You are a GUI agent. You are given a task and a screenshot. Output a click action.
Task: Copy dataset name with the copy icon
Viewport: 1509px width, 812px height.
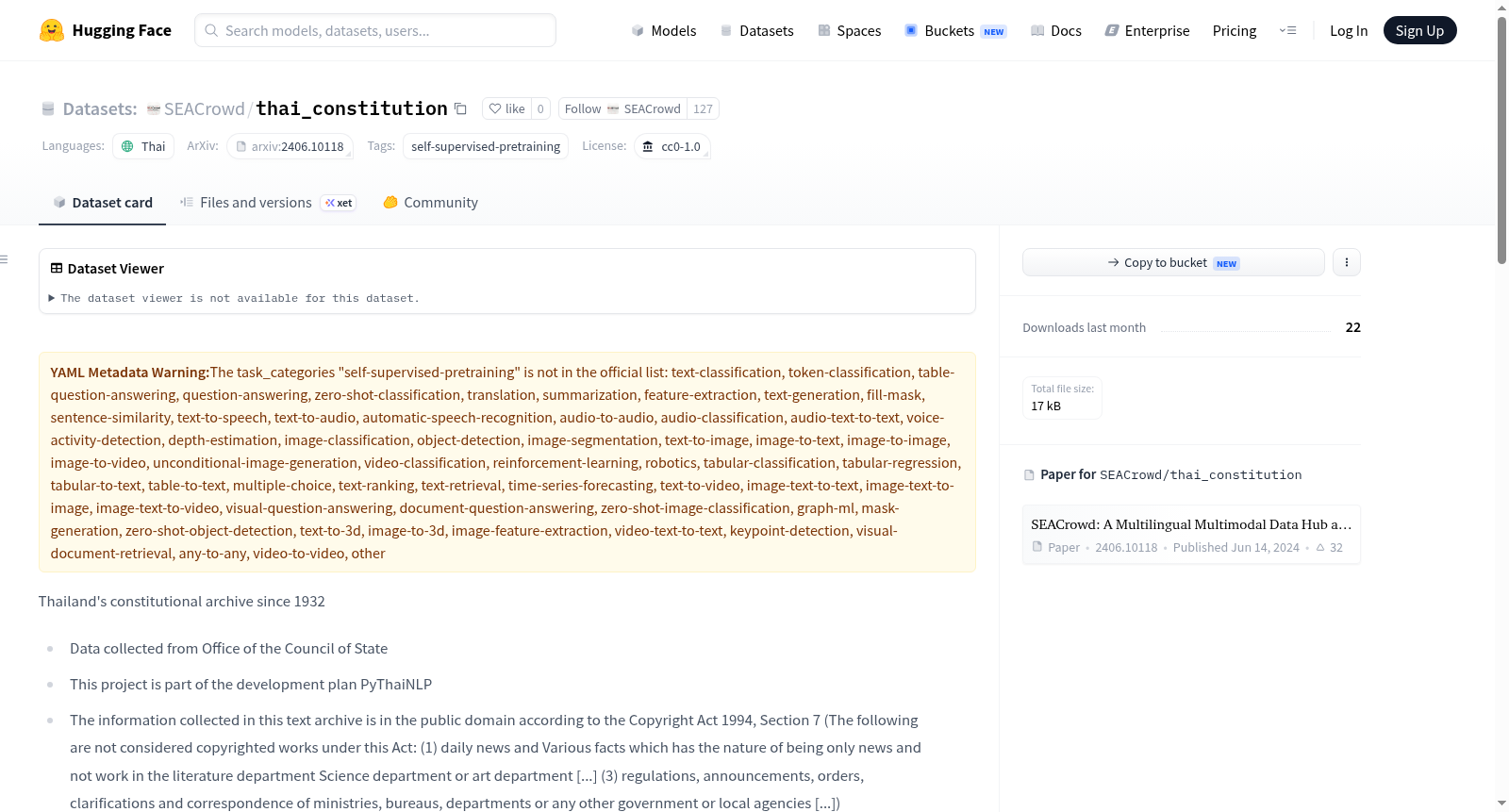click(460, 108)
